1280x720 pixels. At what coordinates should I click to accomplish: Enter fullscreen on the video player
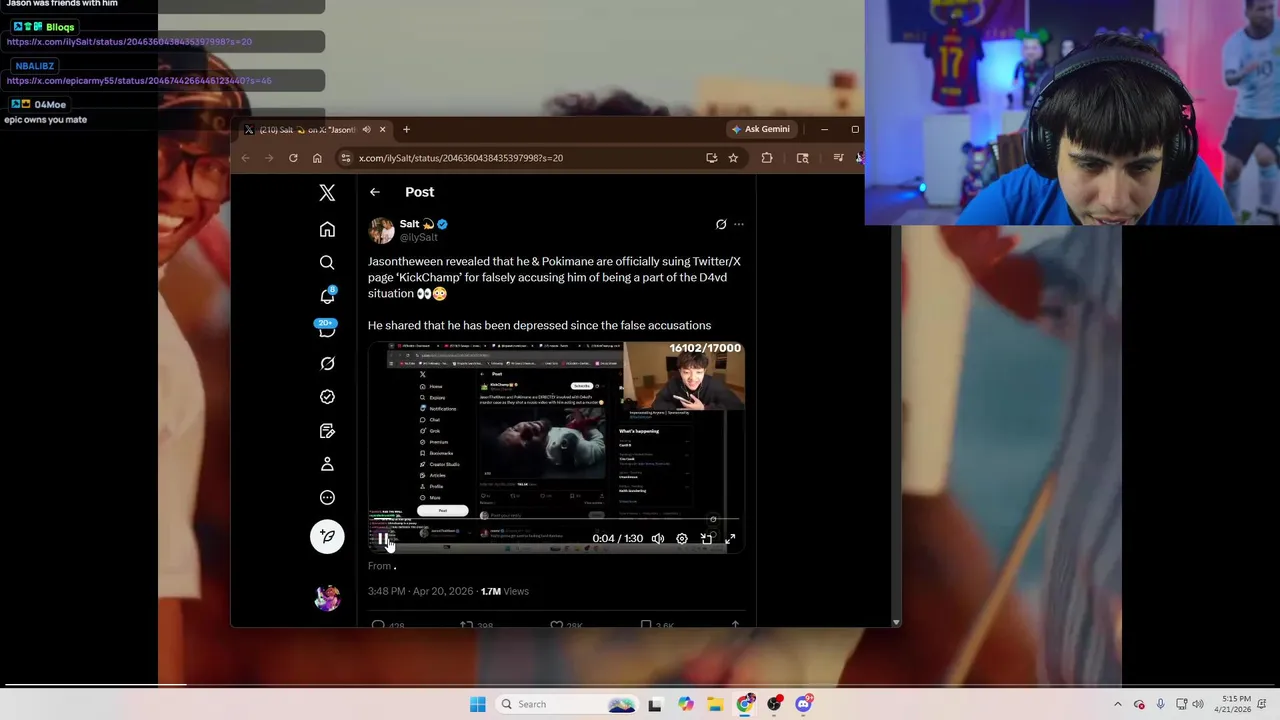730,538
